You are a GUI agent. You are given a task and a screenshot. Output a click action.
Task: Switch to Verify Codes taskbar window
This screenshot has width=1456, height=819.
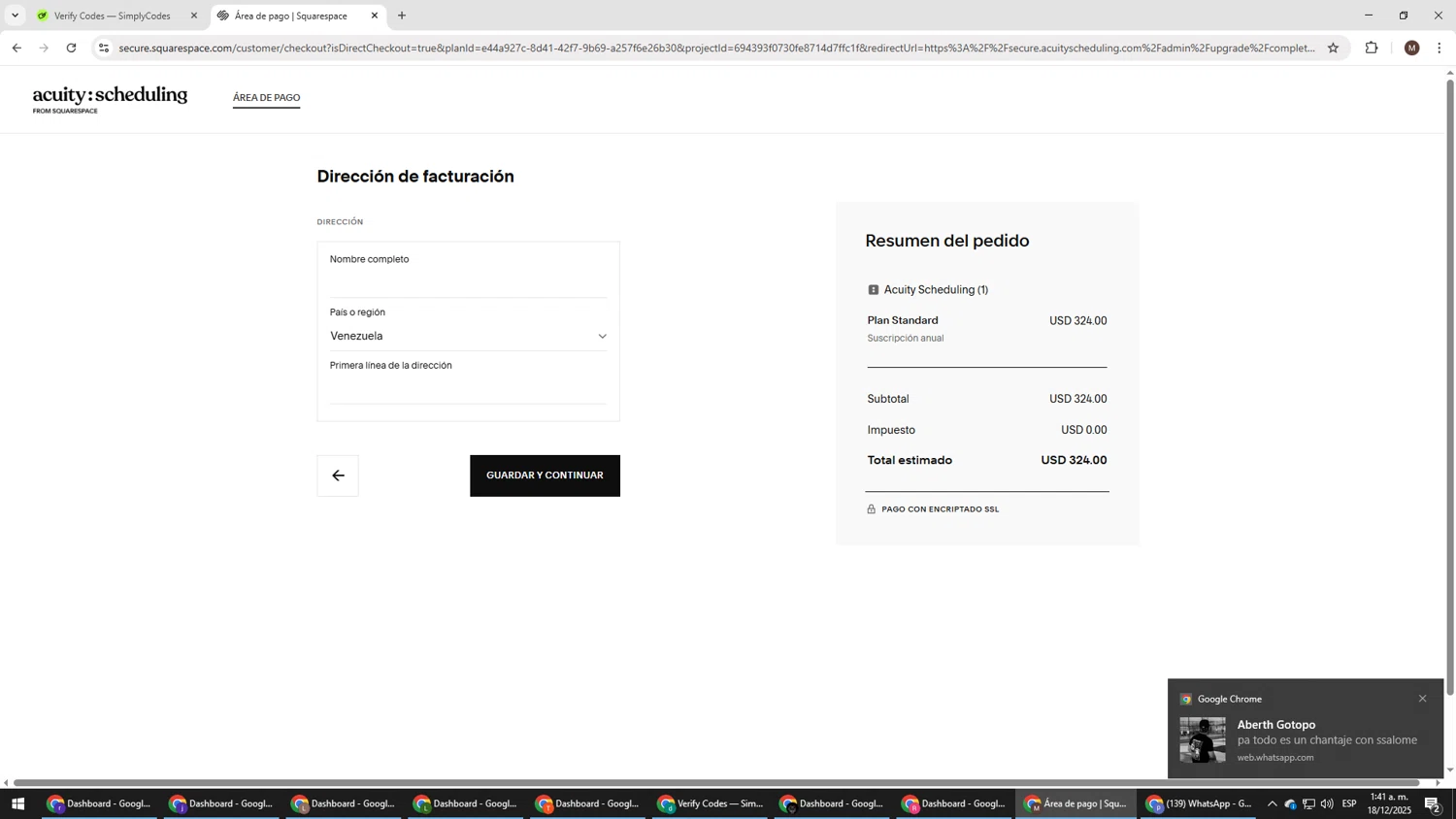click(x=711, y=803)
